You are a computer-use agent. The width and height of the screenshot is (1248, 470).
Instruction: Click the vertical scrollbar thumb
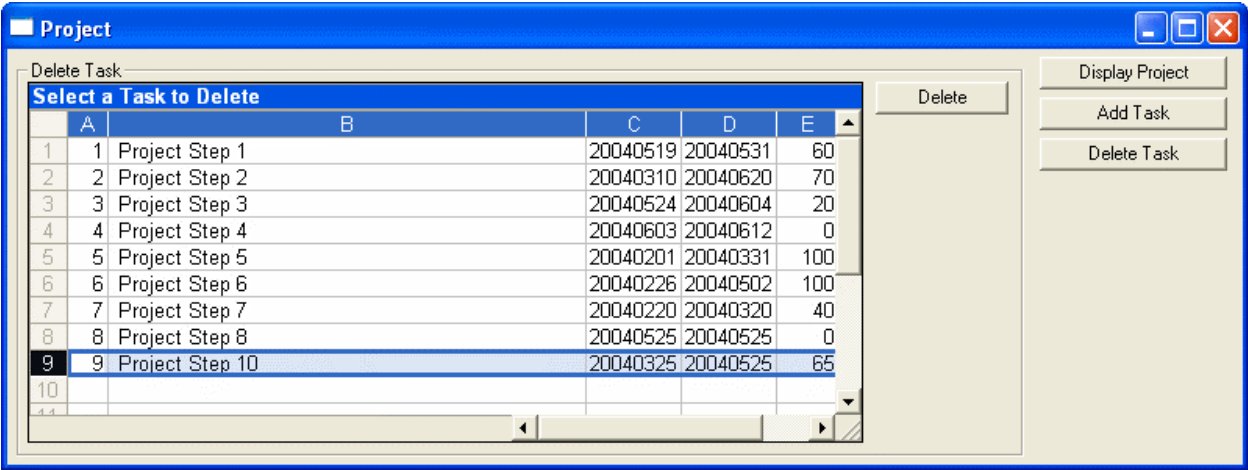(x=847, y=205)
